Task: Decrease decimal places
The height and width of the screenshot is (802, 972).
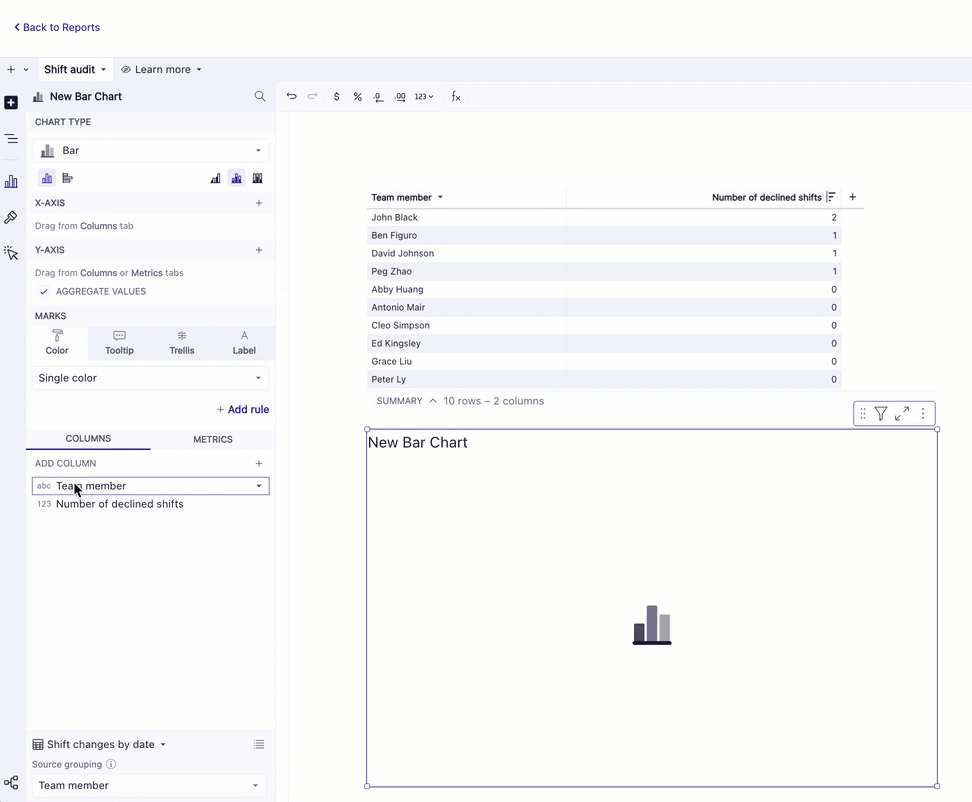Action: pyautogui.click(x=378, y=97)
